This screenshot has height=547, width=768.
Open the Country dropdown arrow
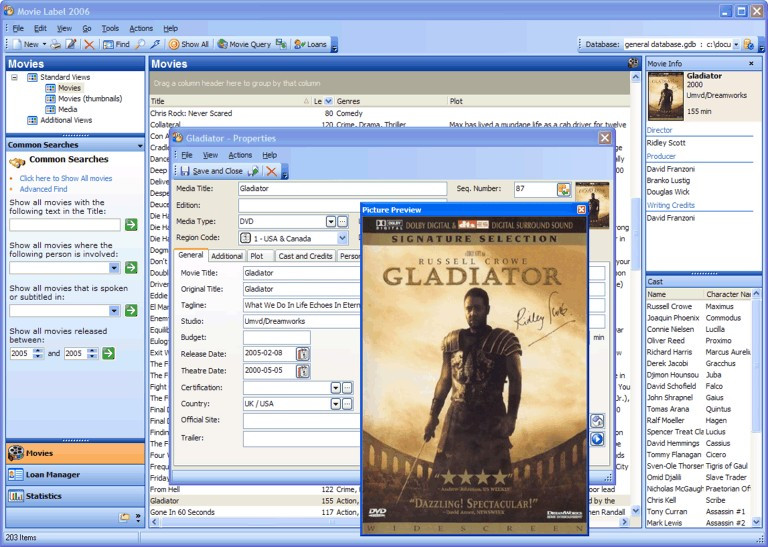point(335,404)
